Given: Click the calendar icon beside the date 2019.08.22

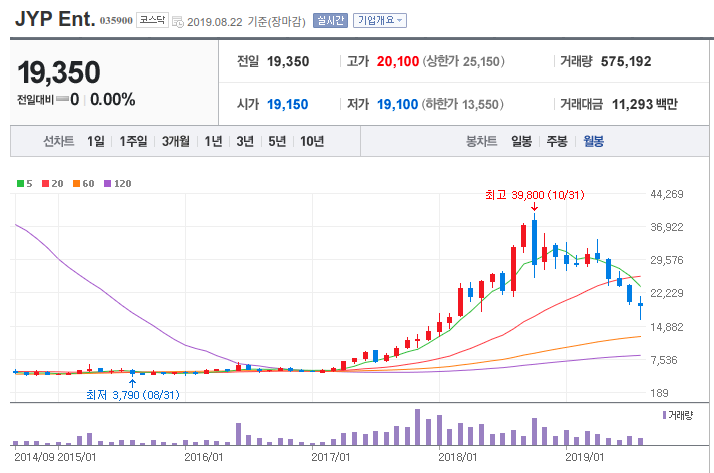Looking at the screenshot, I should (x=178, y=21).
